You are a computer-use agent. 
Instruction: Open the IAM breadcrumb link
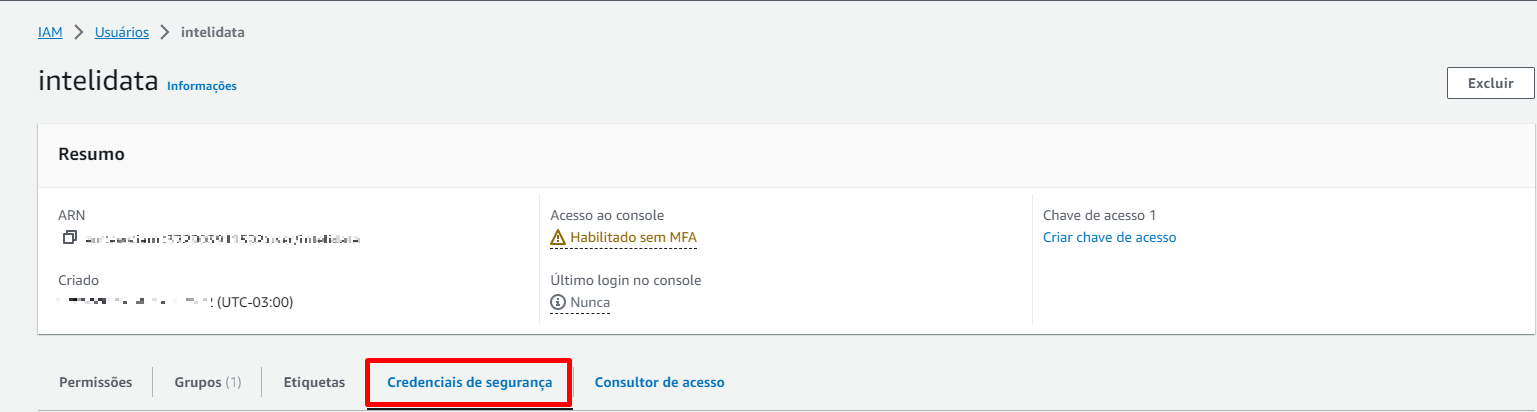tap(50, 33)
